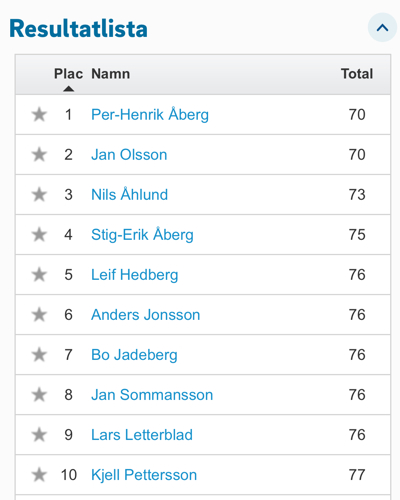Toggle favorite star for Leif Hedberg
This screenshot has width=400, height=500.
[x=39, y=275]
